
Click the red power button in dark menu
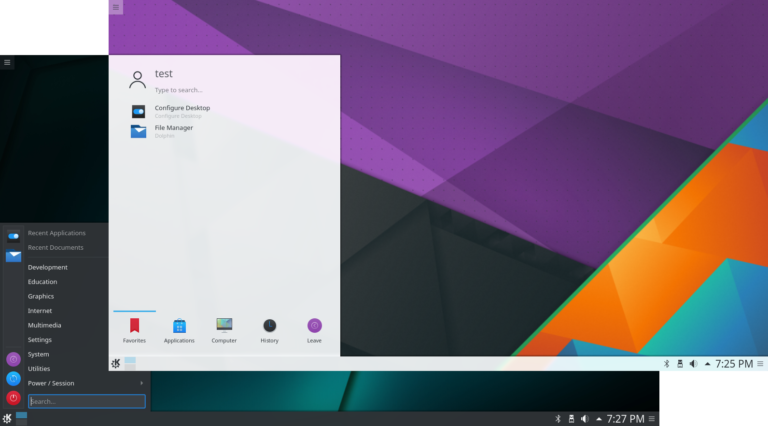(13, 397)
